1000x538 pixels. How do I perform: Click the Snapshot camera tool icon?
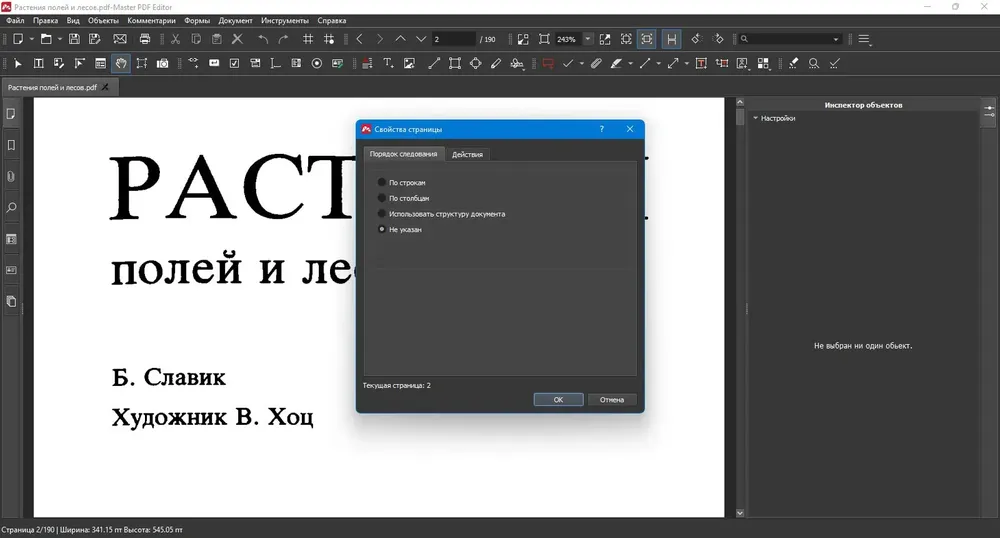[163, 63]
